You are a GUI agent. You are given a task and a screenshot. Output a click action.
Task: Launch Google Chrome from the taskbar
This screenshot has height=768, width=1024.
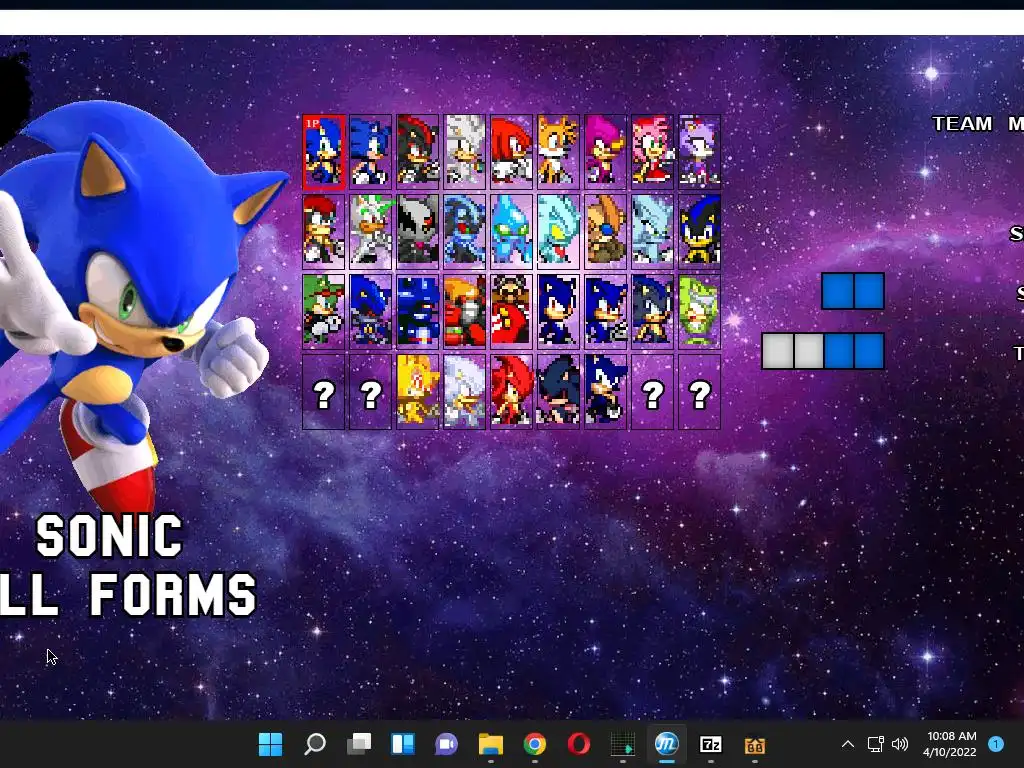point(535,744)
